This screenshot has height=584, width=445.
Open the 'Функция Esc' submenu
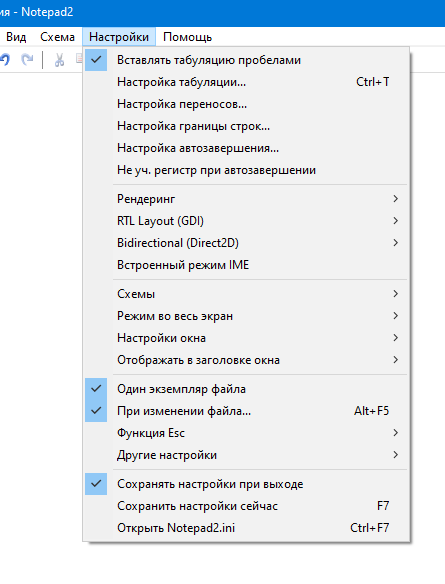(247, 433)
